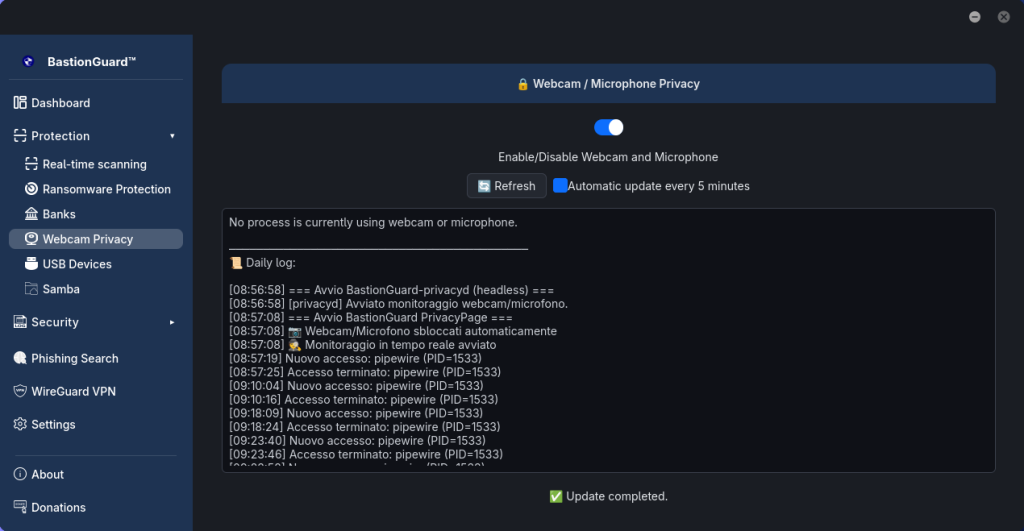Viewport: 1024px width, 531px height.
Task: Click the 09:18:24 Accesso terminato log line
Action: tap(364, 427)
